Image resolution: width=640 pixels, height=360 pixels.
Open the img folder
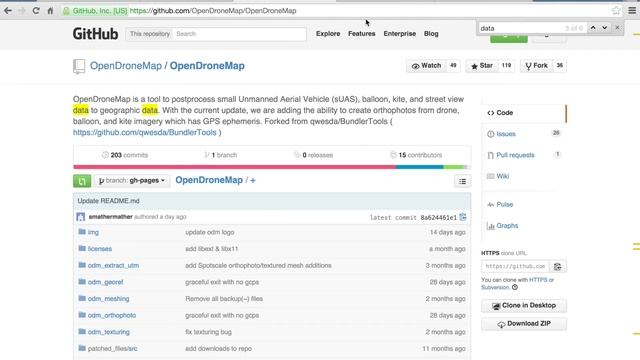coord(93,232)
